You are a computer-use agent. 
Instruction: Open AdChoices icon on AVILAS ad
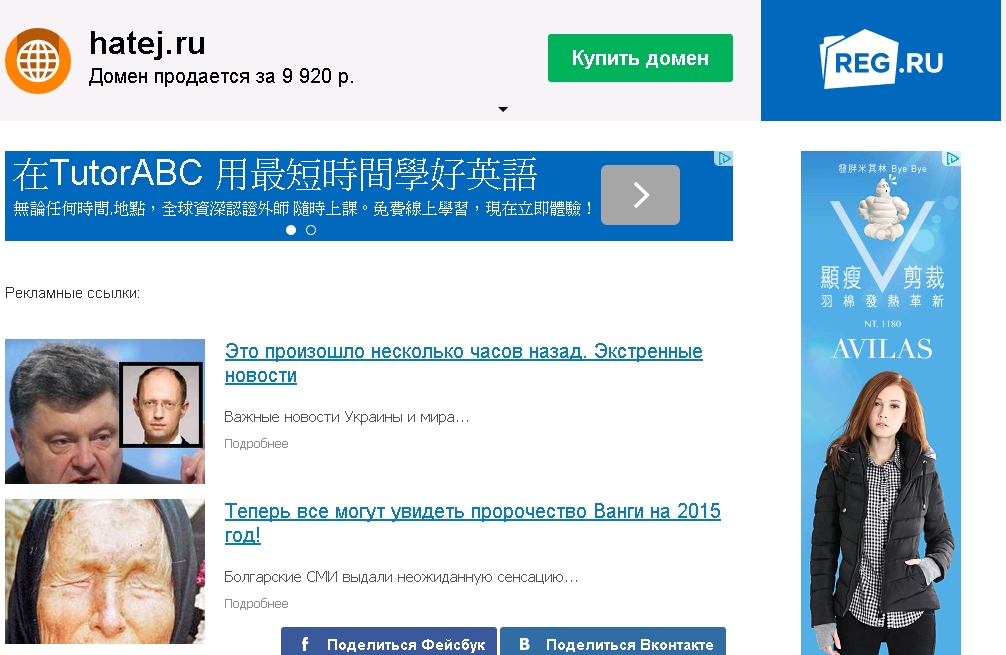[953, 159]
